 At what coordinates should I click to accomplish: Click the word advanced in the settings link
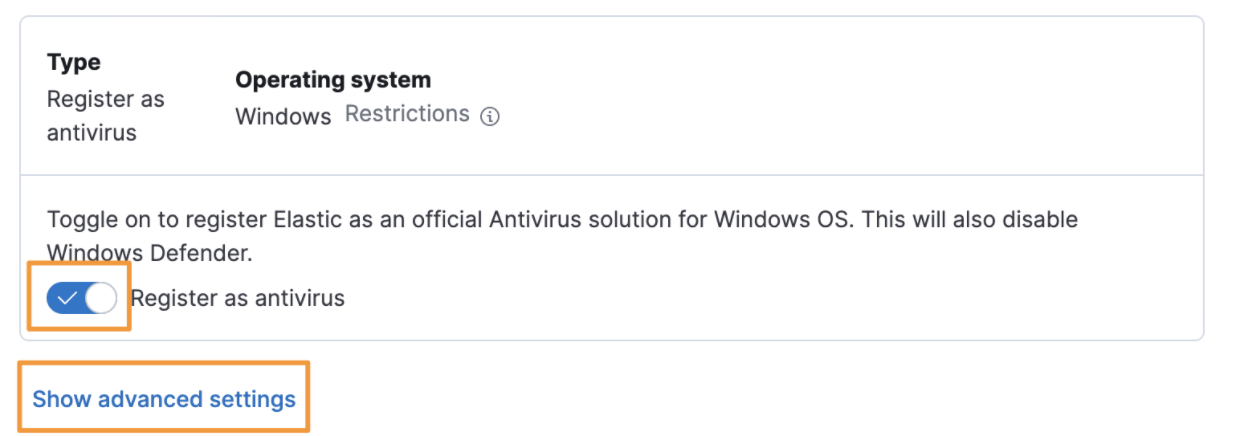[x=148, y=399]
